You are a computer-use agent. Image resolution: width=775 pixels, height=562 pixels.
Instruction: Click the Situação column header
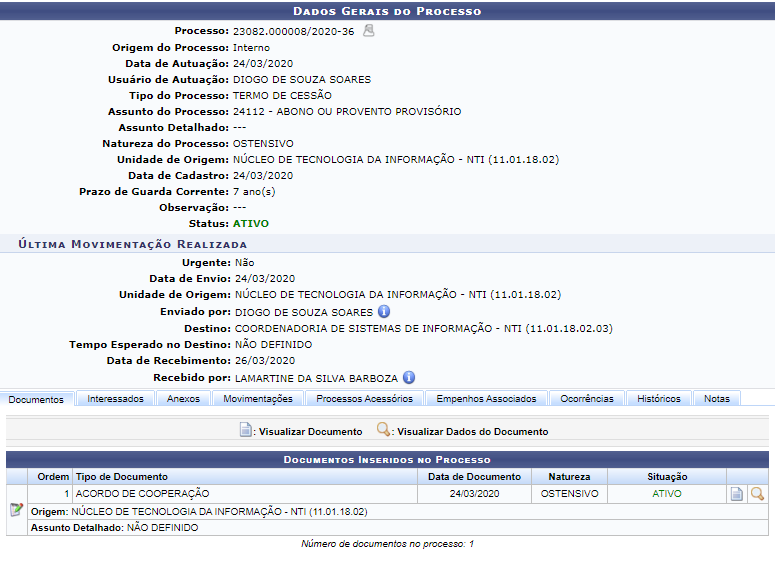pyautogui.click(x=666, y=477)
